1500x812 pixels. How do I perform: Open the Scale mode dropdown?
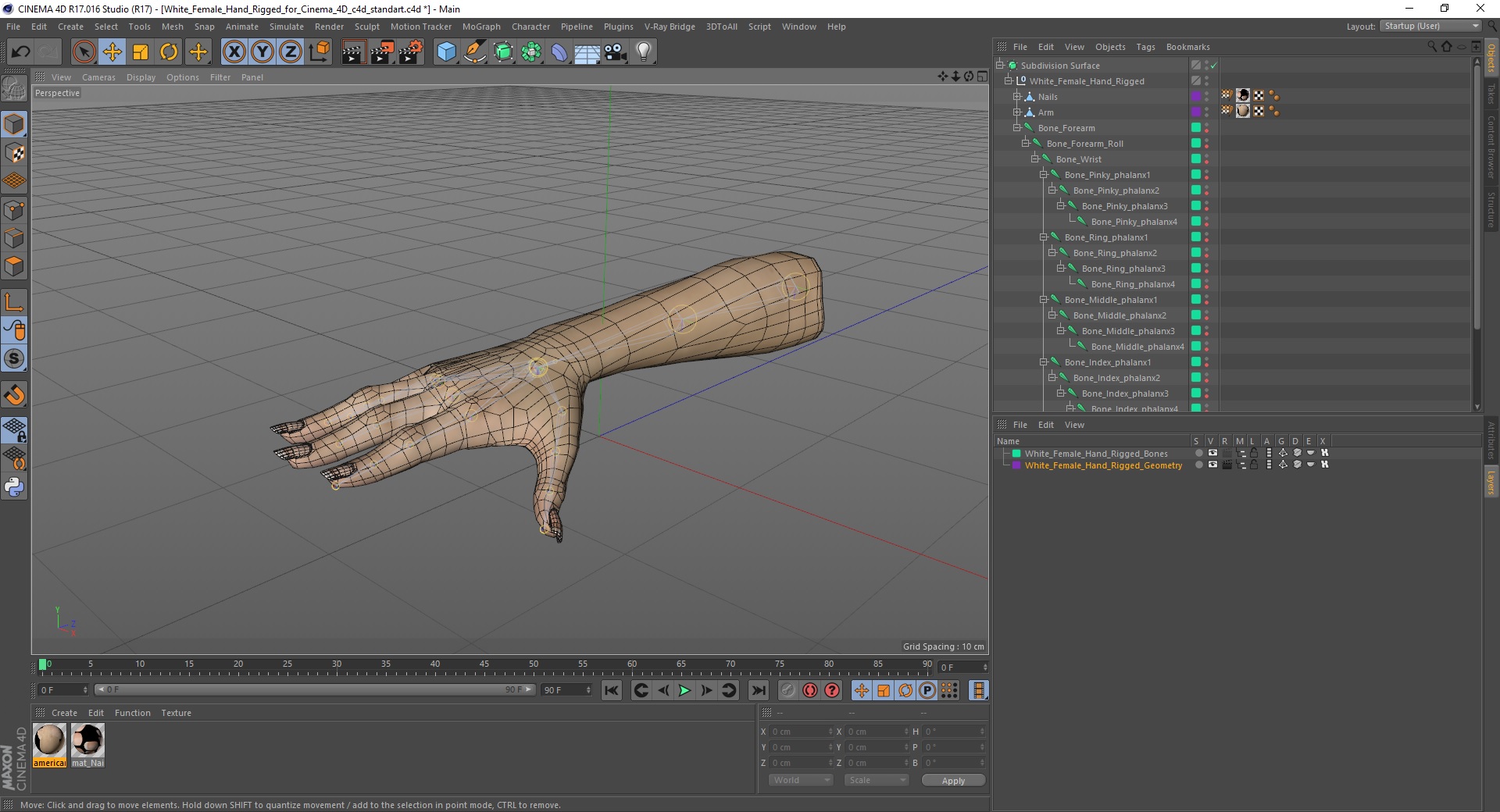pyautogui.click(x=877, y=780)
